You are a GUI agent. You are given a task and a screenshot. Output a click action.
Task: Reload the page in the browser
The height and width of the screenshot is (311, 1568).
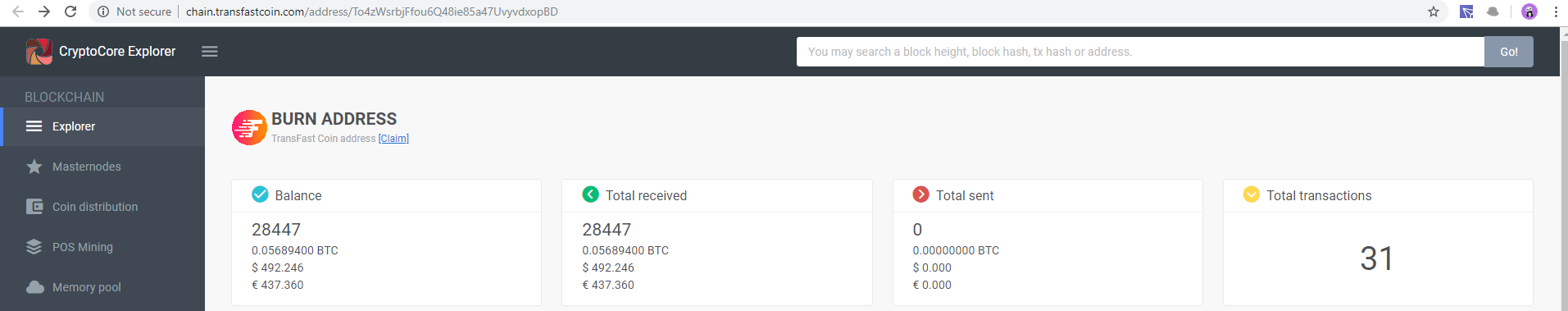(70, 11)
